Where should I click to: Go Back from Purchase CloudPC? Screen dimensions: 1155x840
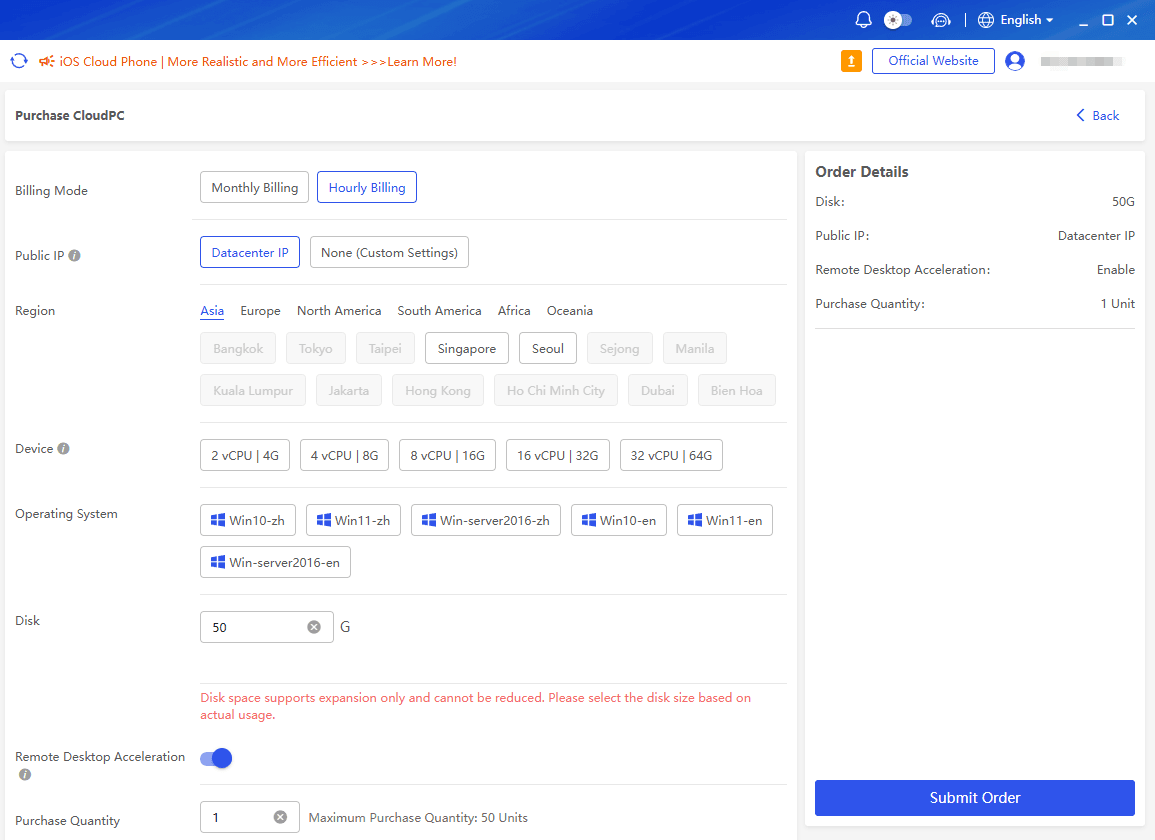click(1098, 116)
